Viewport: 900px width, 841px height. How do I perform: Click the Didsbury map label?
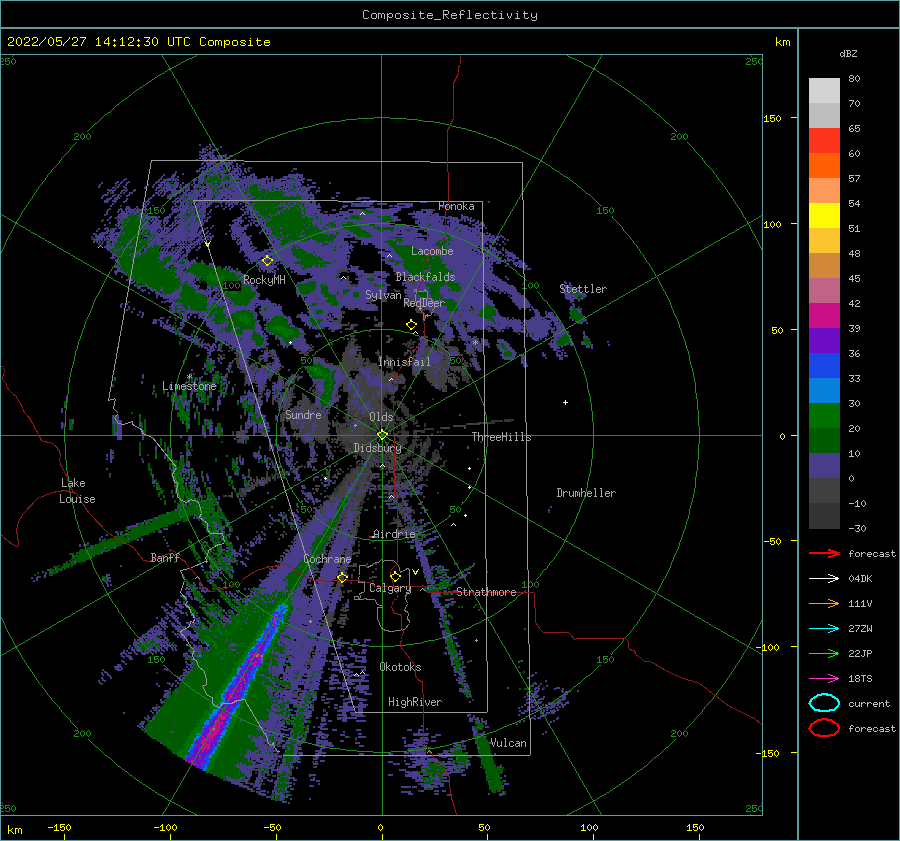coord(377,448)
